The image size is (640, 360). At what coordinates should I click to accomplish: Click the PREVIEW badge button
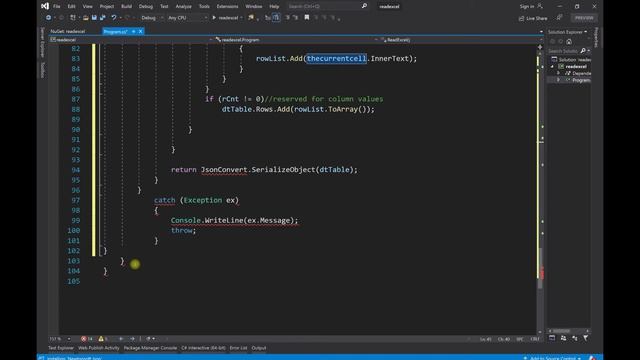[584, 18]
